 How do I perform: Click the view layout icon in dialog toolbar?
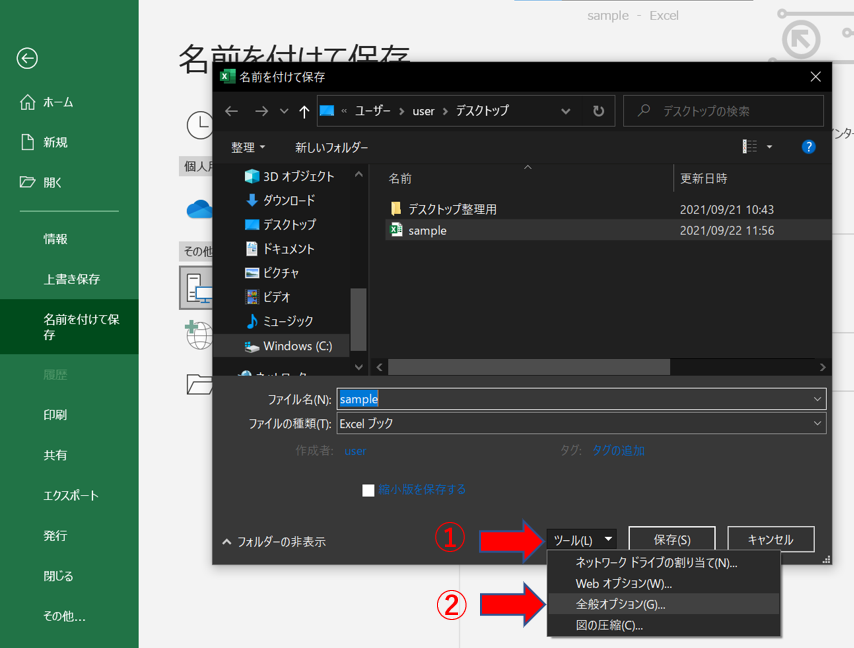coord(750,147)
